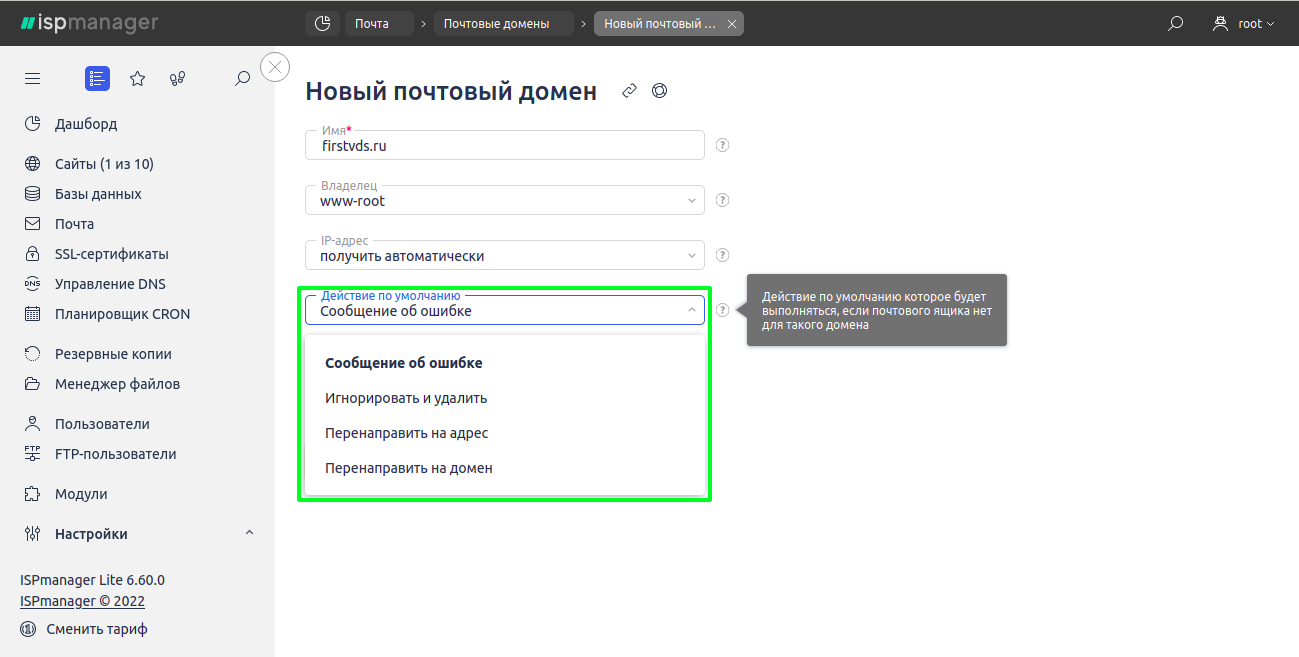Click the envelope icon next to Почта

pyautogui.click(x=32, y=224)
